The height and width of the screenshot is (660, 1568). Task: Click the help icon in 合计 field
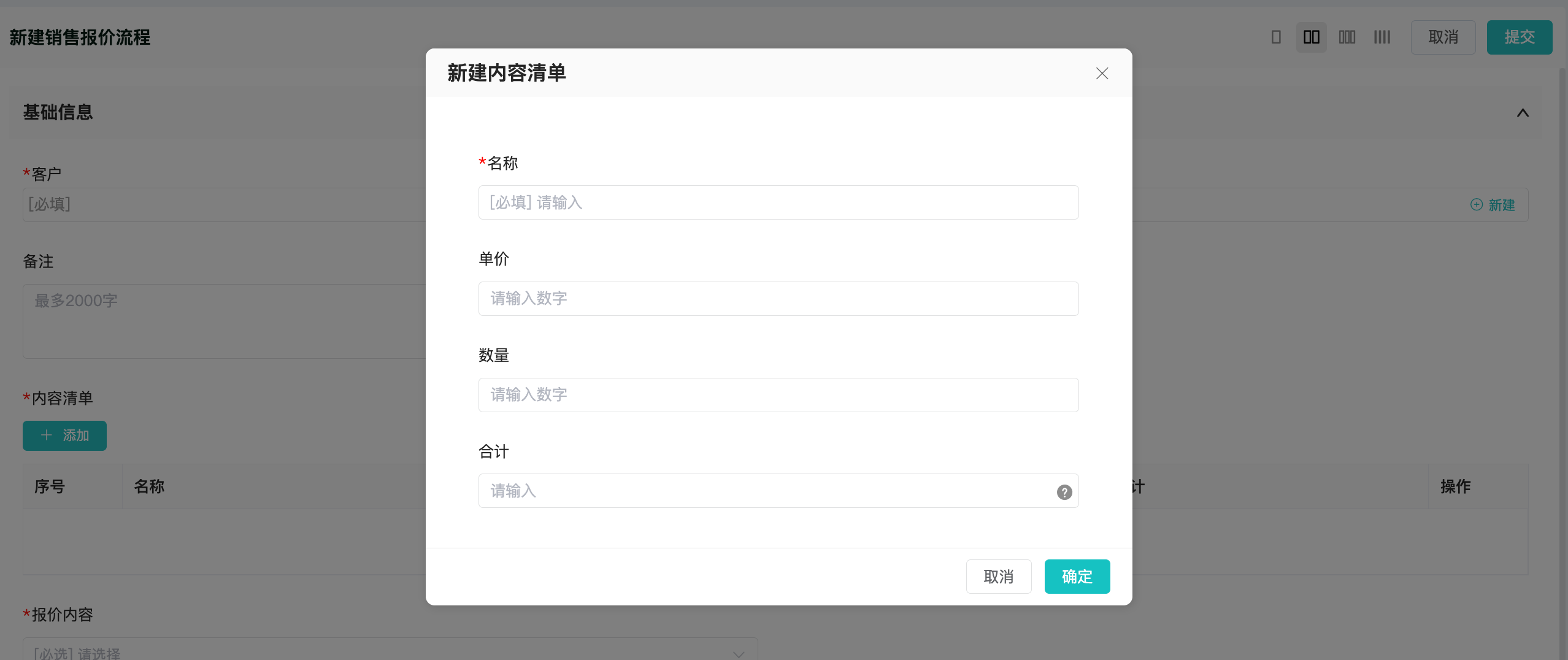(x=1064, y=492)
